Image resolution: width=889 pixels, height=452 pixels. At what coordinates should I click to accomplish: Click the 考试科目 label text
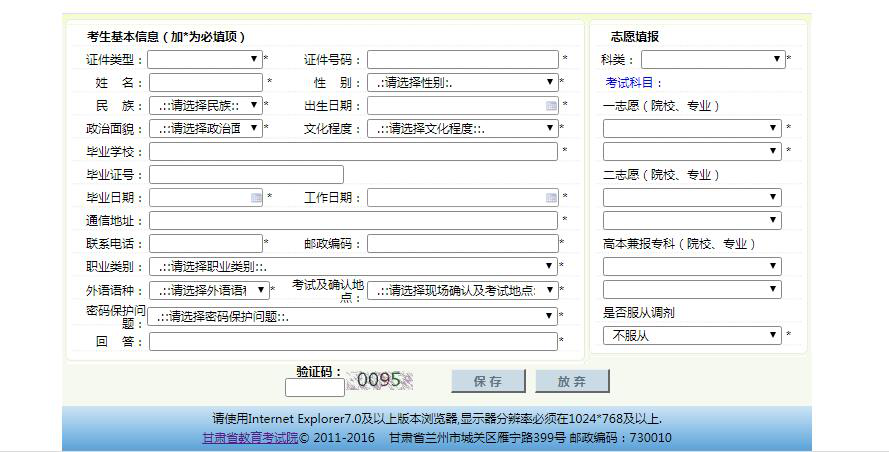[633, 82]
